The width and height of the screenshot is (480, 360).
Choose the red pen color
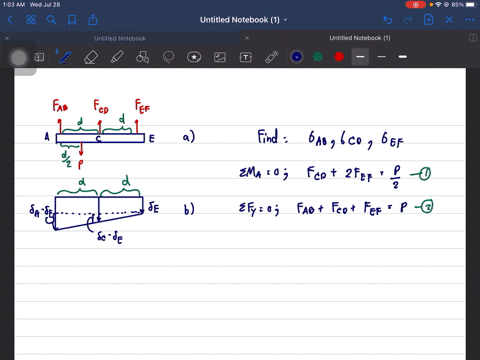tap(339, 57)
